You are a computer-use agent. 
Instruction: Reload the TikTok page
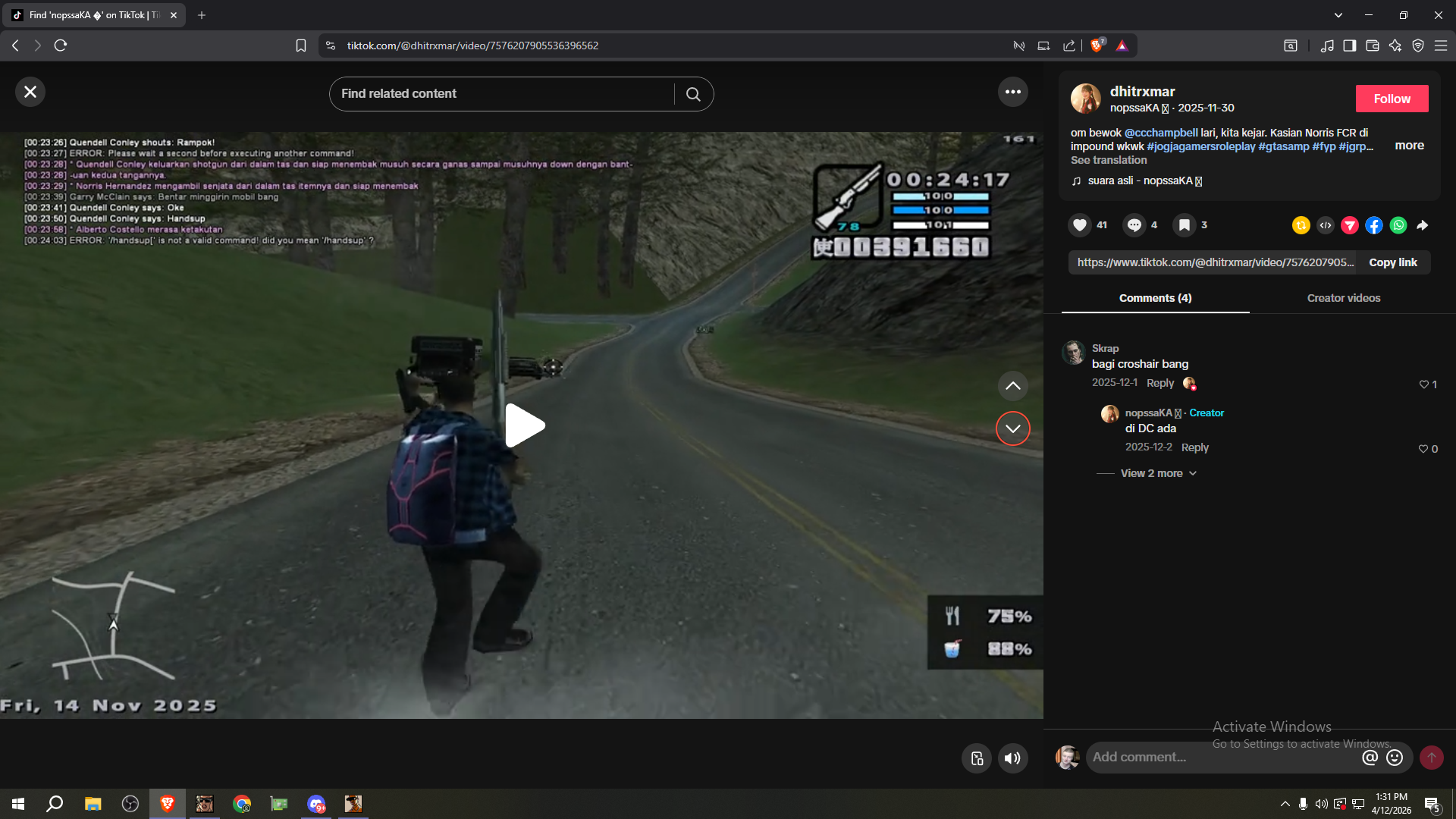click(x=61, y=45)
